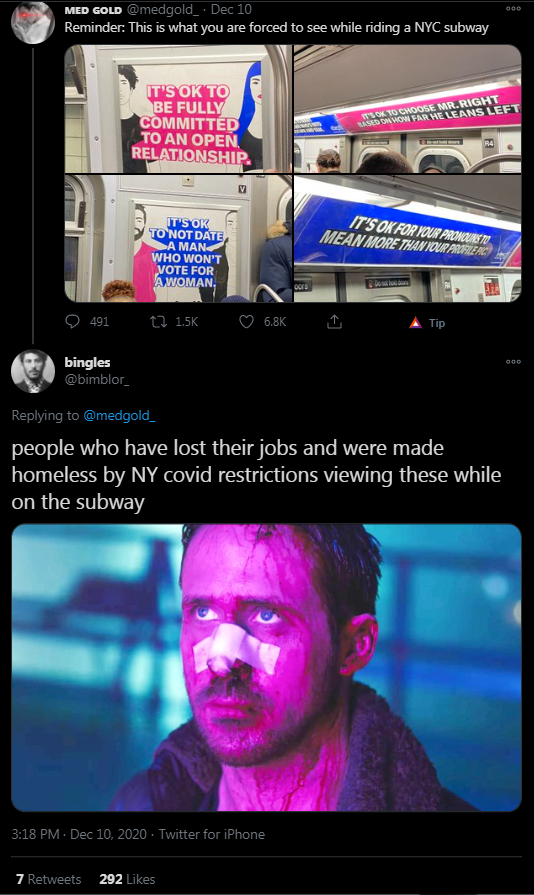Open bingles' profile picture

[33, 371]
